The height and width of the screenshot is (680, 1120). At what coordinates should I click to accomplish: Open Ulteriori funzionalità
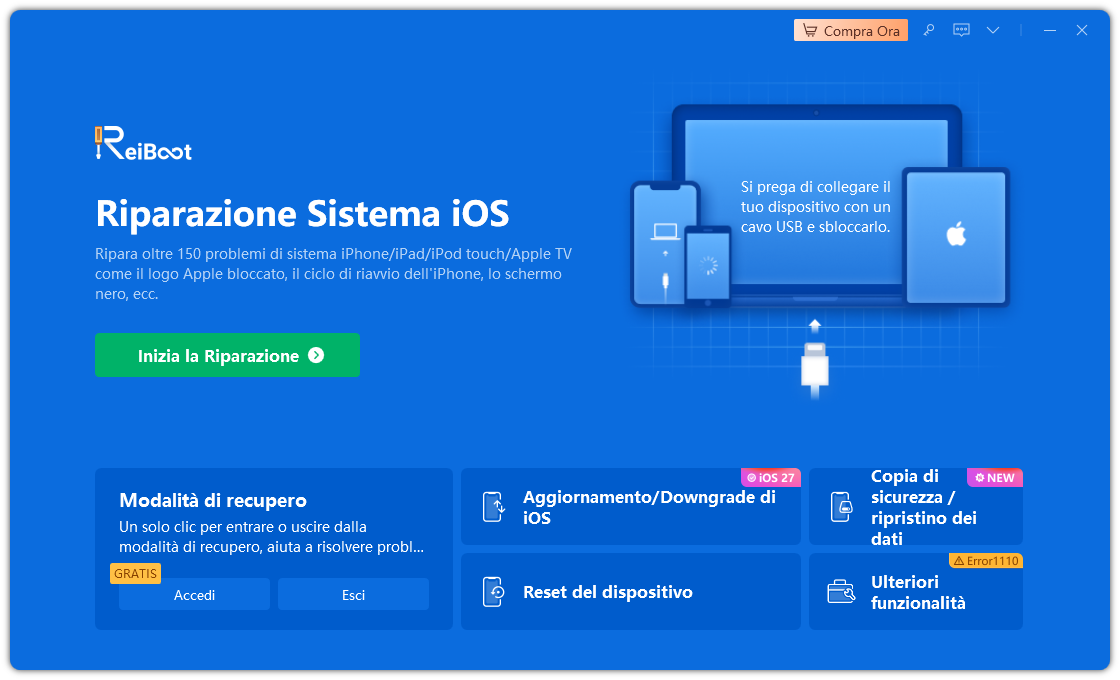916,591
